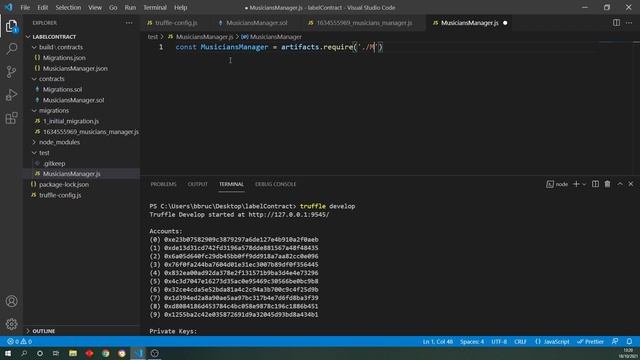The height and width of the screenshot is (360, 640).
Task: Click the errors and warnings status indicator
Action: (19, 341)
